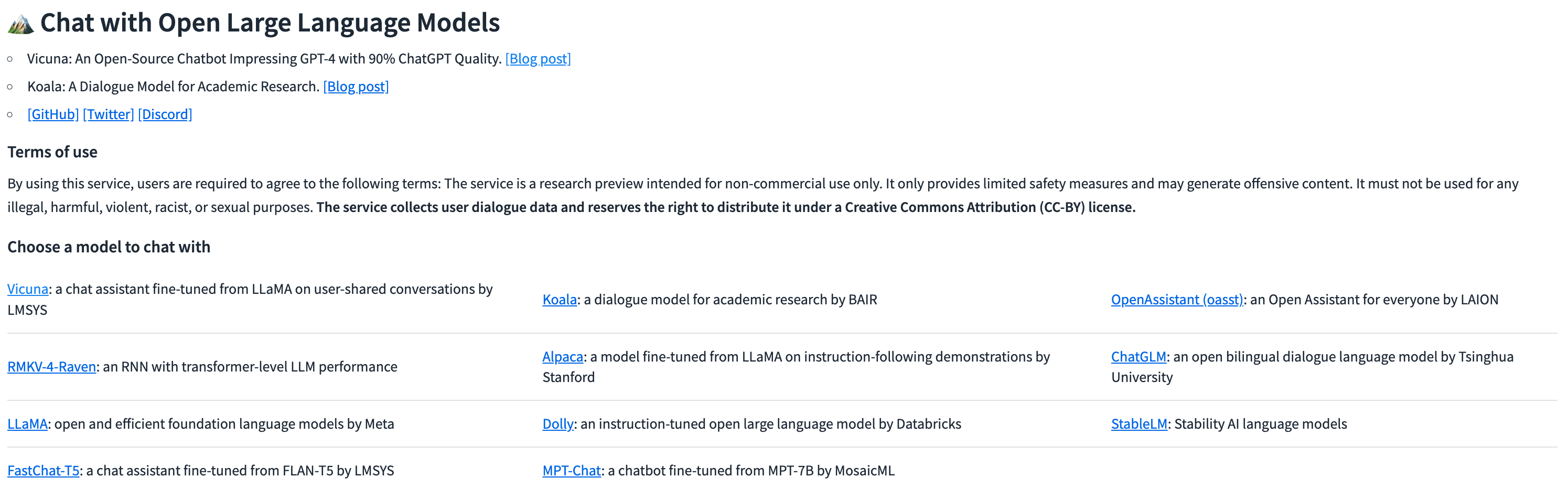Viewport: 1568px width, 488px height.
Task: Click the Choose a model to chat with heading
Action: 109,247
